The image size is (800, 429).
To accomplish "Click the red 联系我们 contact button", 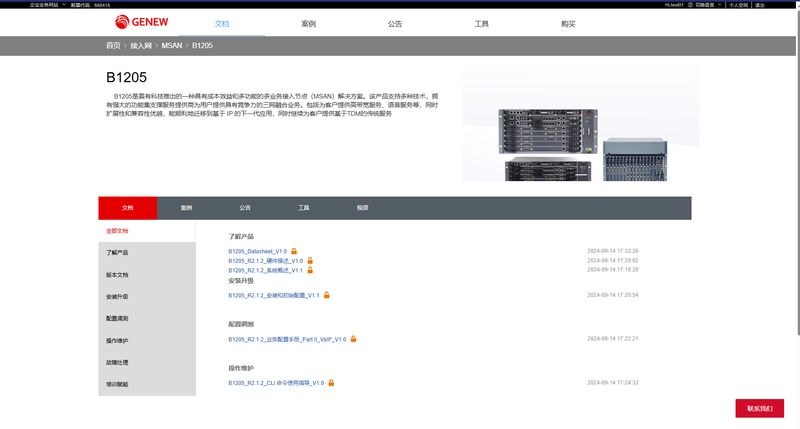I will (x=759, y=408).
